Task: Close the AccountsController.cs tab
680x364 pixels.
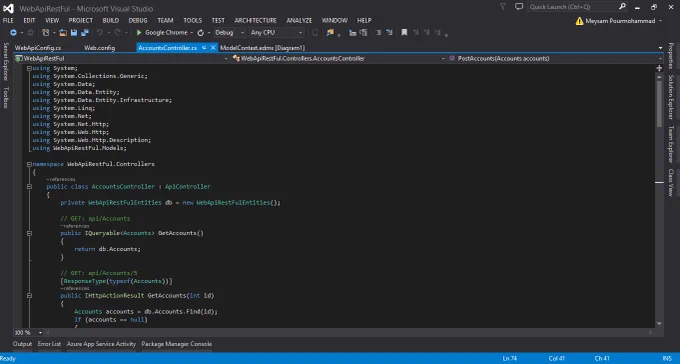Action: [x=213, y=48]
